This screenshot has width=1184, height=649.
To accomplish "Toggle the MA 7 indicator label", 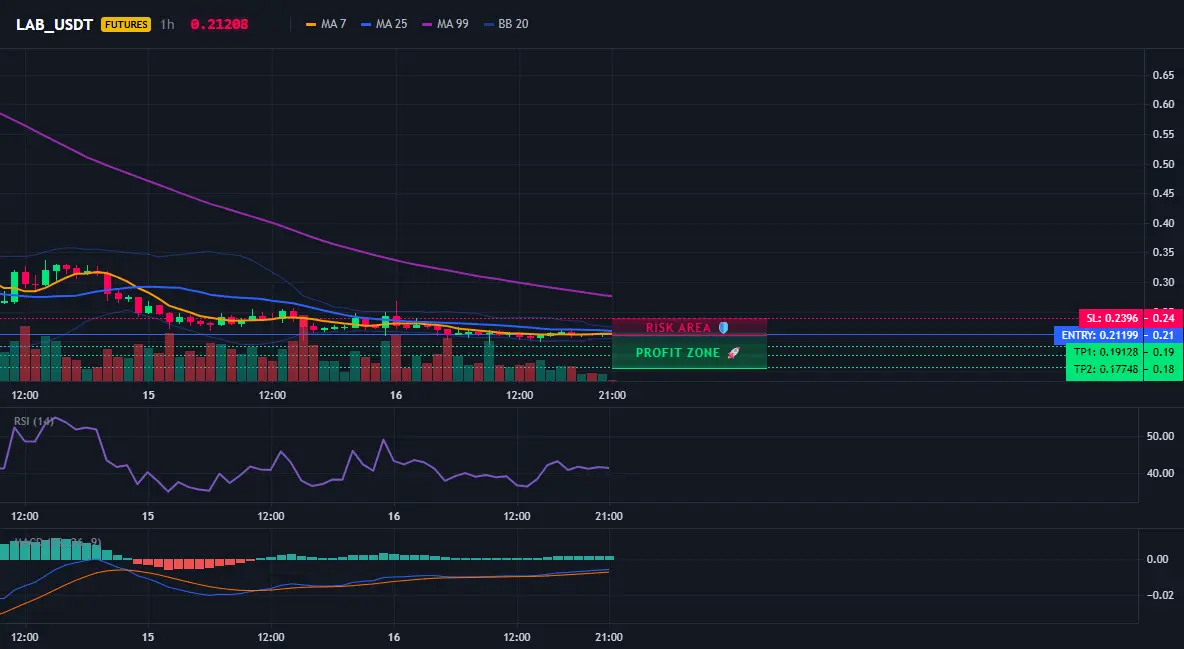I will [334, 24].
